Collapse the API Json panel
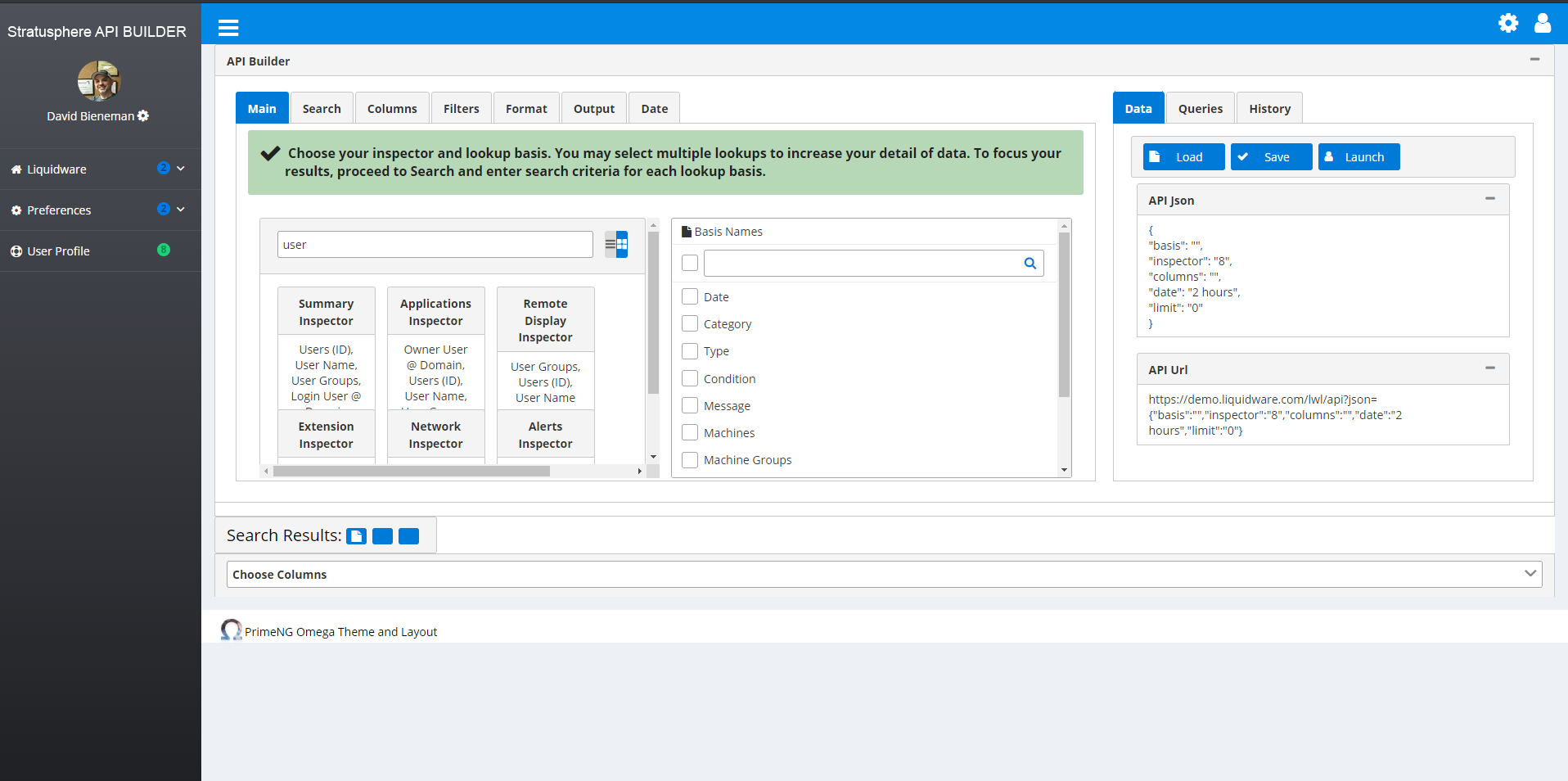1568x781 pixels. click(1490, 199)
